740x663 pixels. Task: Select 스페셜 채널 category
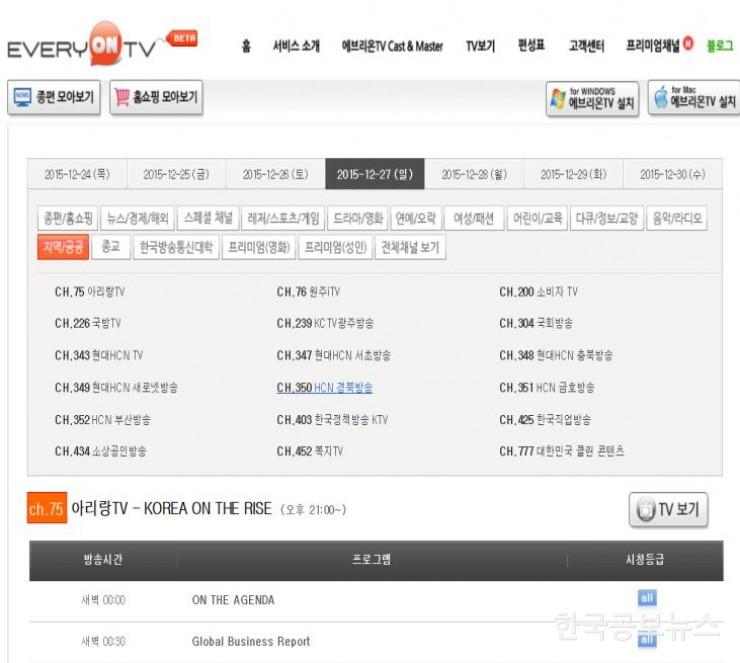point(208,218)
